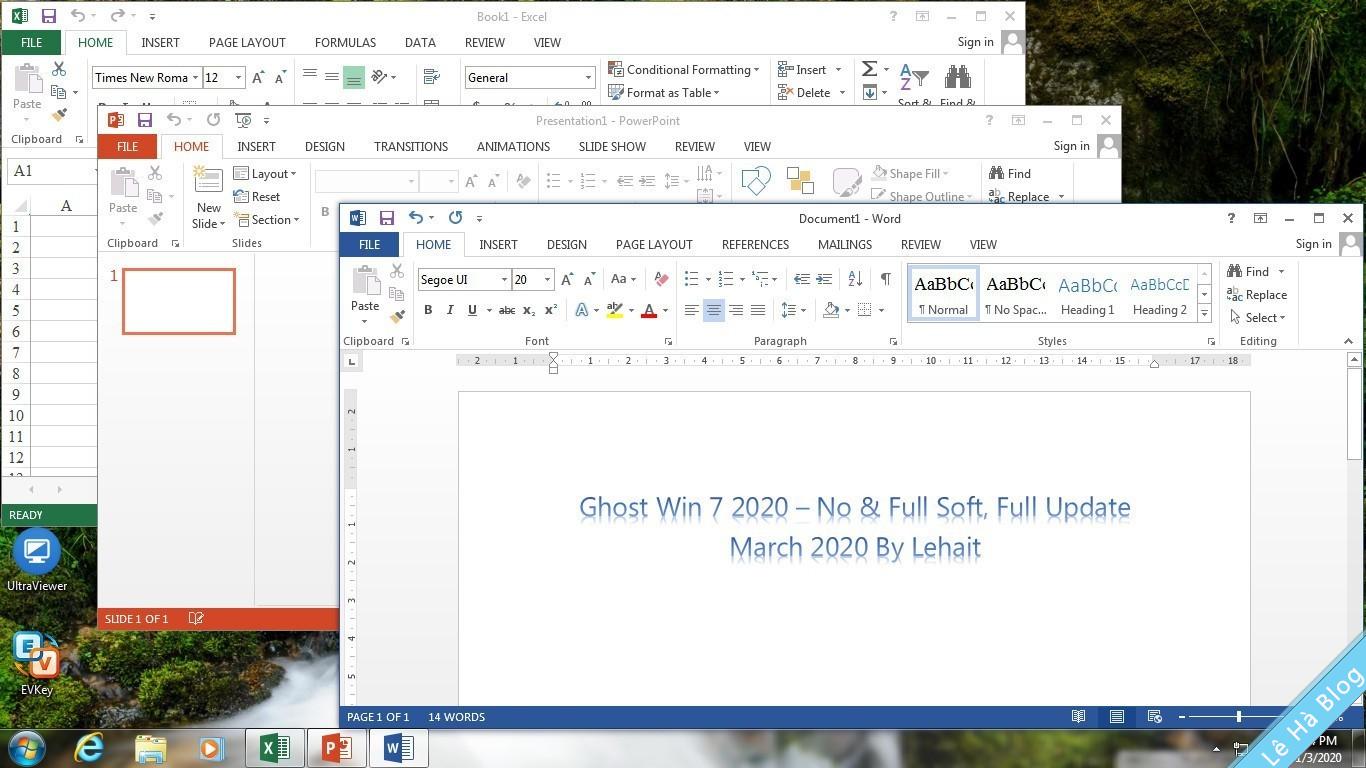Click Text Effects icon in Word
1366x768 pixels.
(581, 310)
